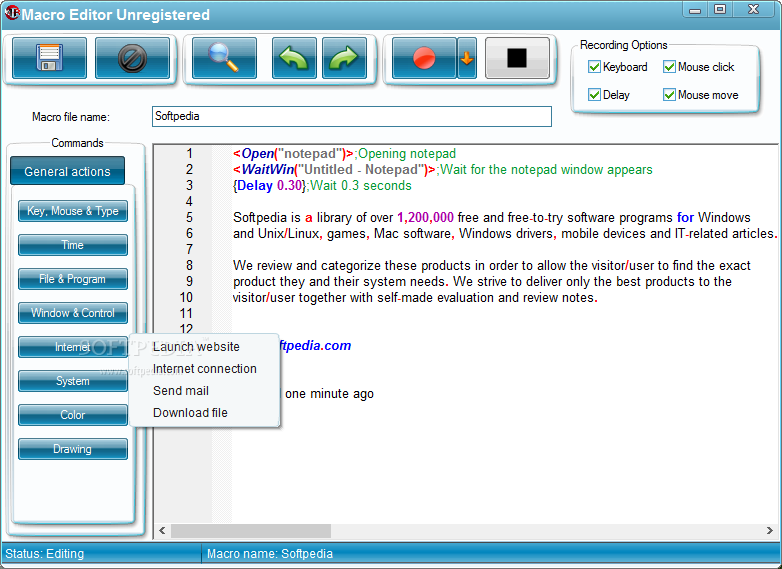Maximize the Macro Editor window
The height and width of the screenshot is (569, 782).
point(720,9)
